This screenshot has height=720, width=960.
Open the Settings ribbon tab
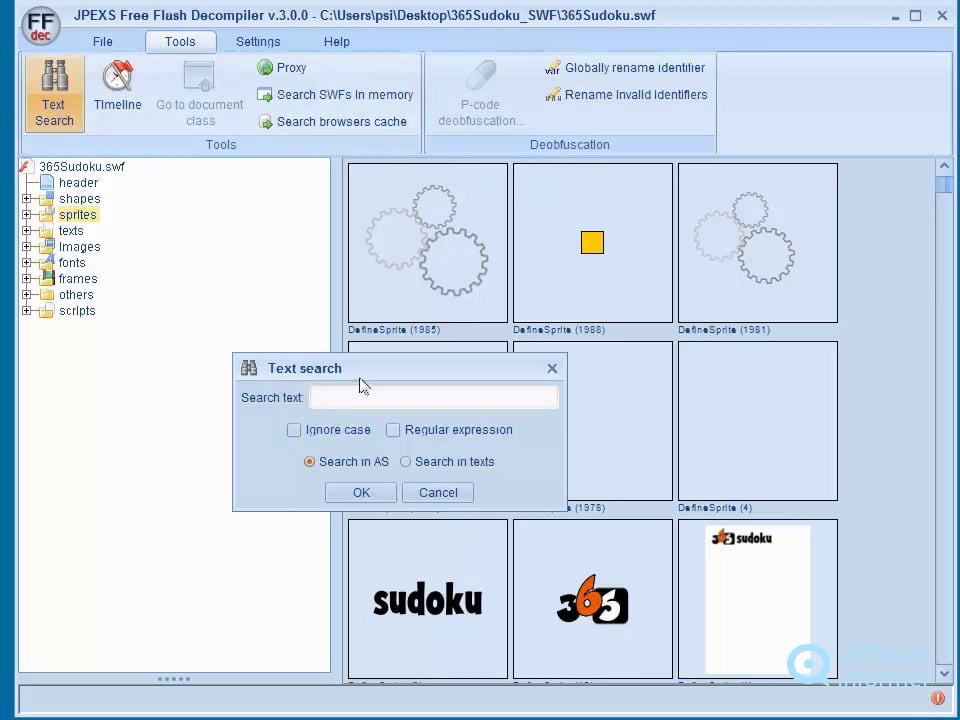point(258,42)
